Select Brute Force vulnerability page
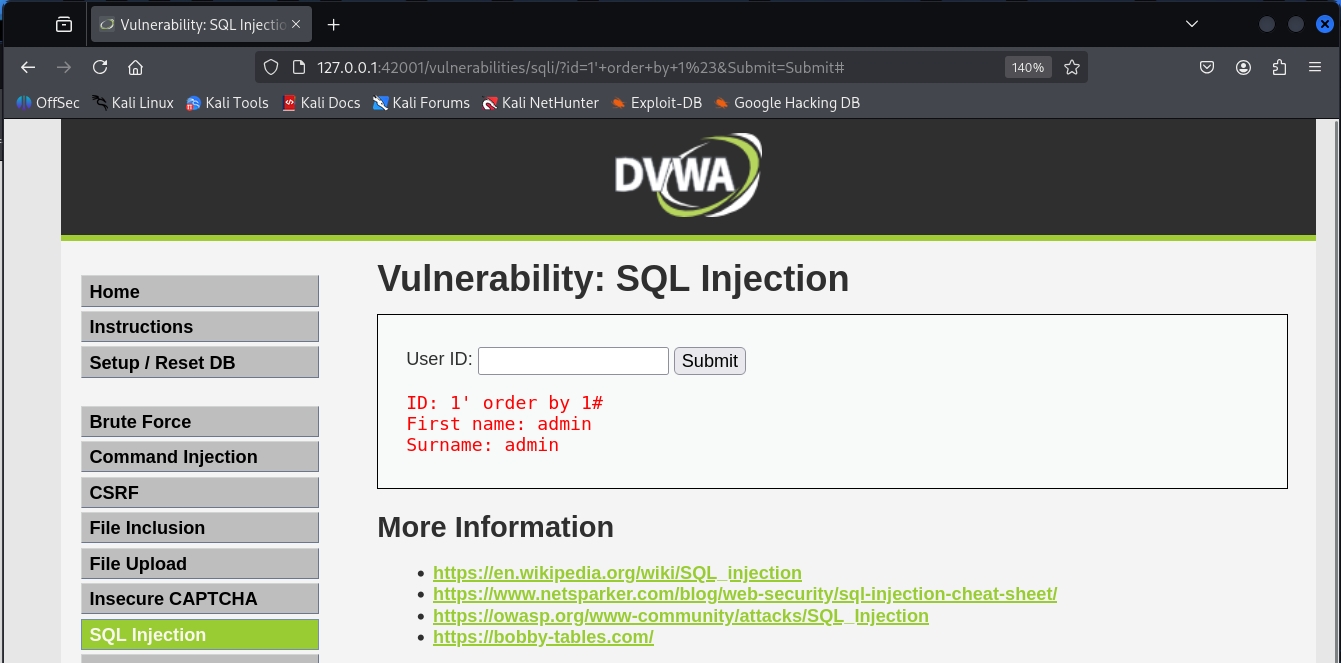The image size is (1341, 663). pyautogui.click(x=200, y=421)
